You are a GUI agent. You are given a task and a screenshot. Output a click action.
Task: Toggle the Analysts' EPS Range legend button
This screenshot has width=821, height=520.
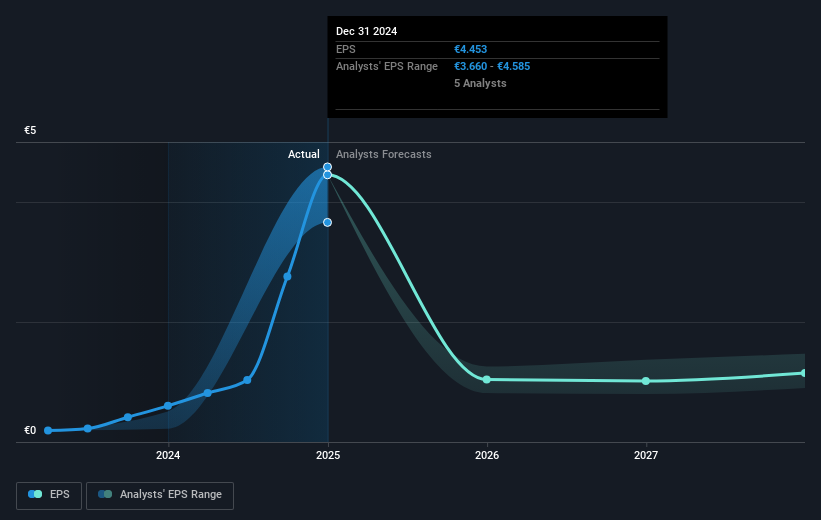160,495
